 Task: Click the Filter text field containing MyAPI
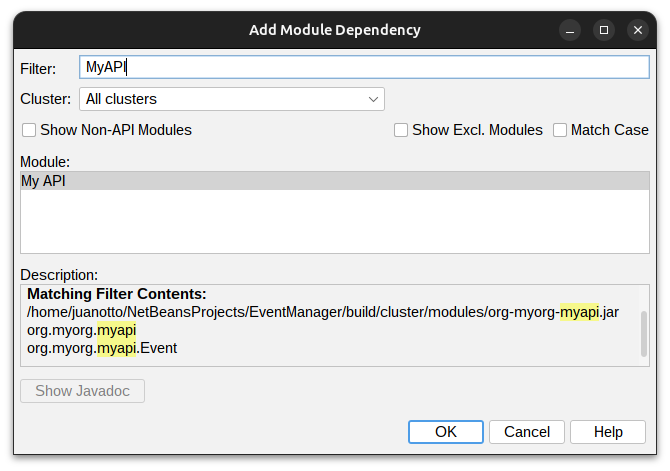pos(364,67)
